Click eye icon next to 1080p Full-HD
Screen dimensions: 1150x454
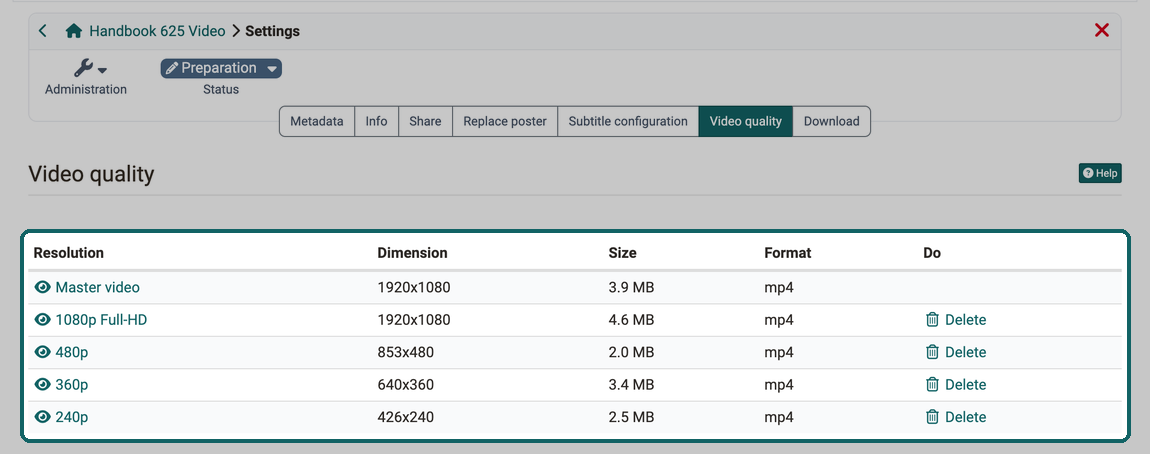pyautogui.click(x=43, y=320)
